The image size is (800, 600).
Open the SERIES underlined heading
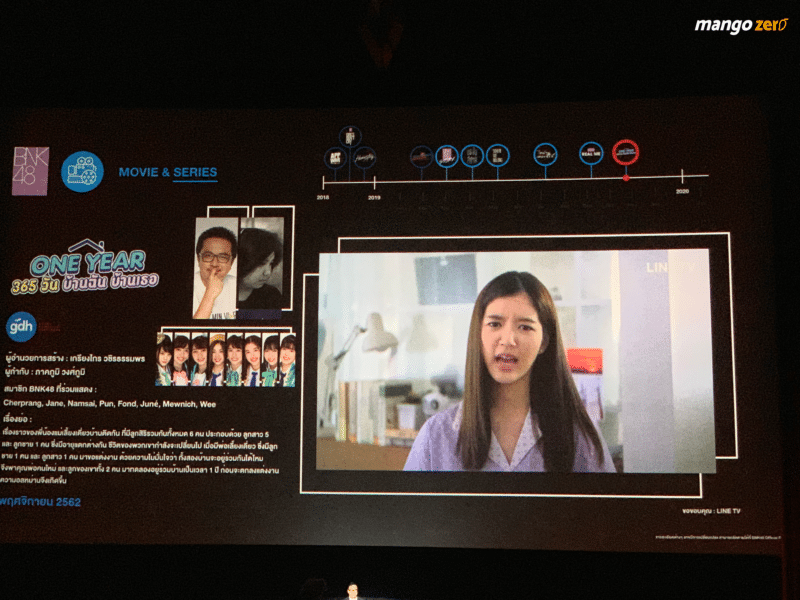coord(195,173)
